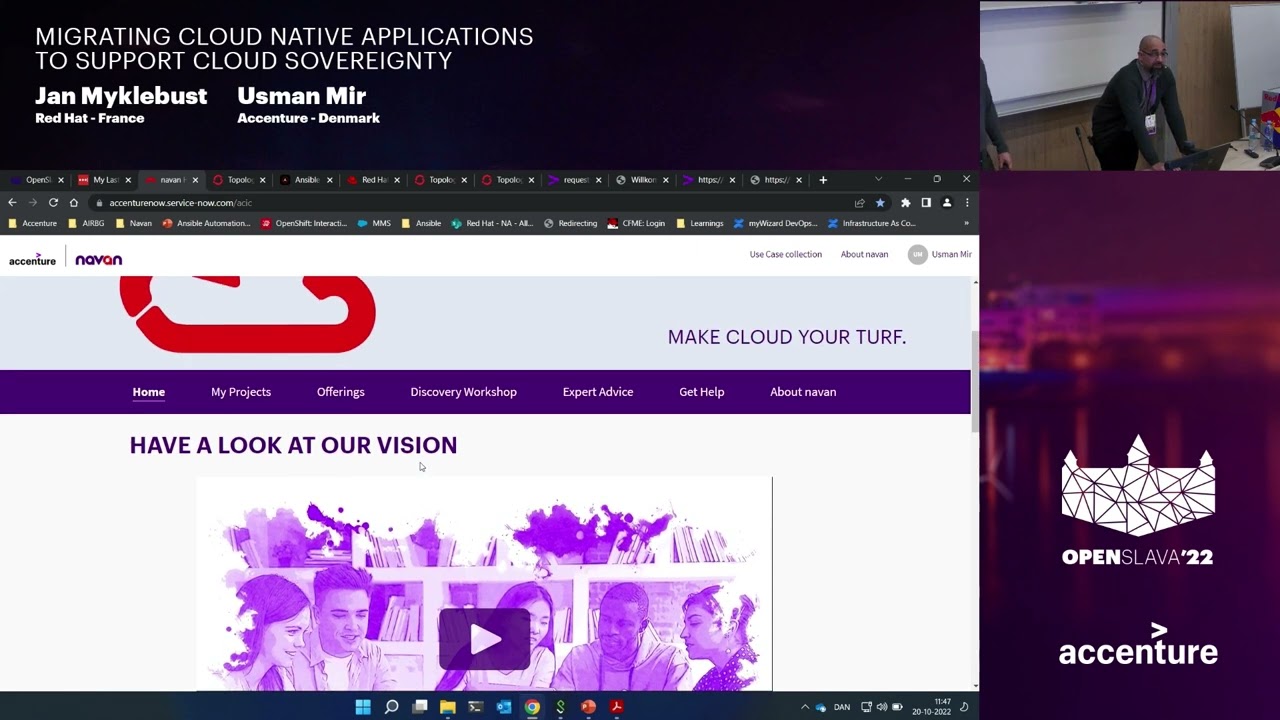This screenshot has height=720, width=1280.
Task: Switch to Chrome on the taskbar
Action: [x=532, y=707]
